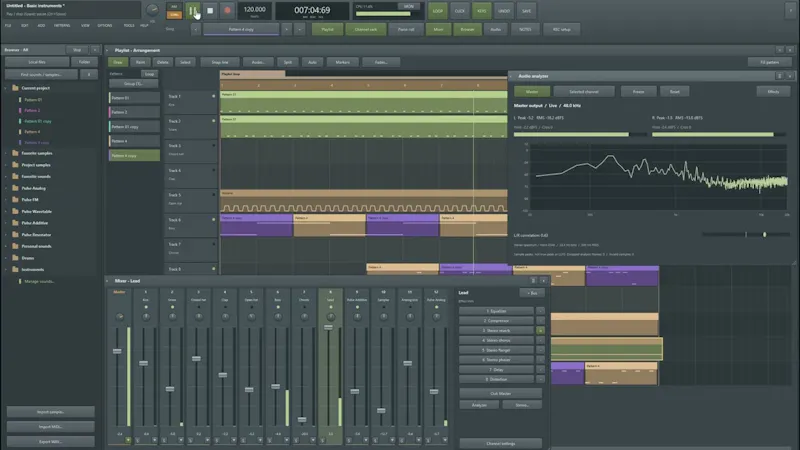
Task: Click the Sampler channel pan knob
Action: click(383, 317)
